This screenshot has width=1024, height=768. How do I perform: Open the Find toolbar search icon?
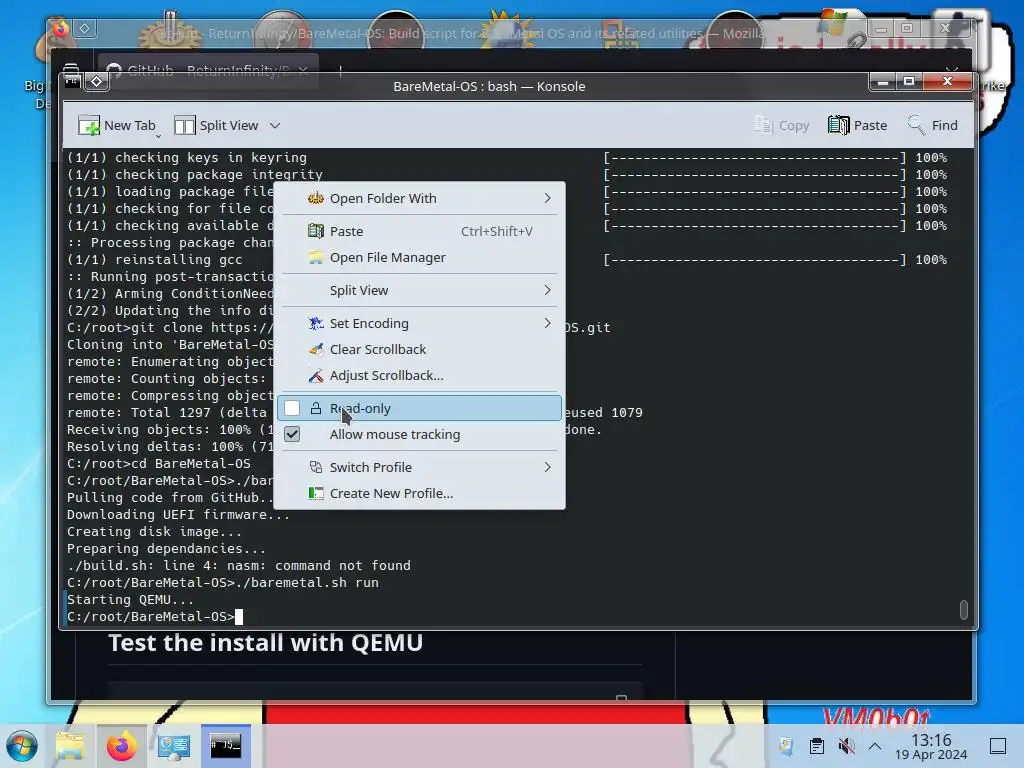tap(916, 124)
